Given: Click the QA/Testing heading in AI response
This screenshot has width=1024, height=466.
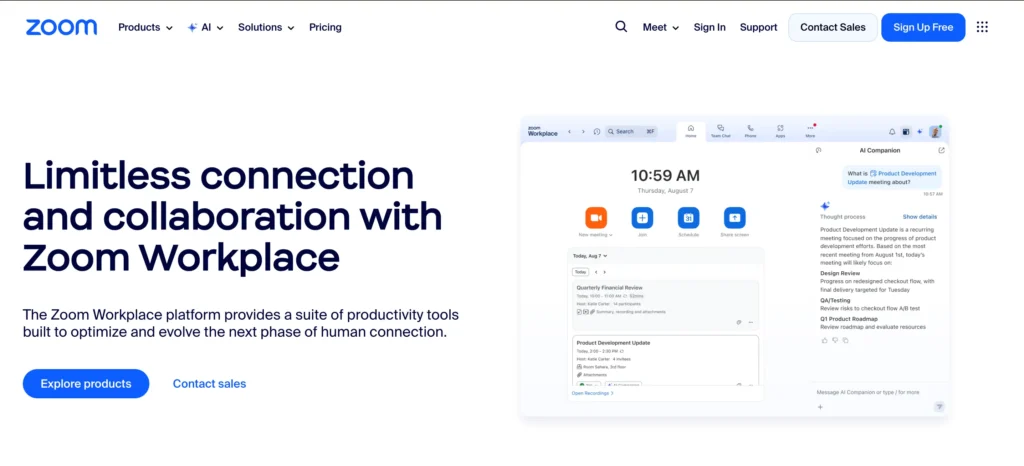Looking at the screenshot, I should pyautogui.click(x=835, y=300).
